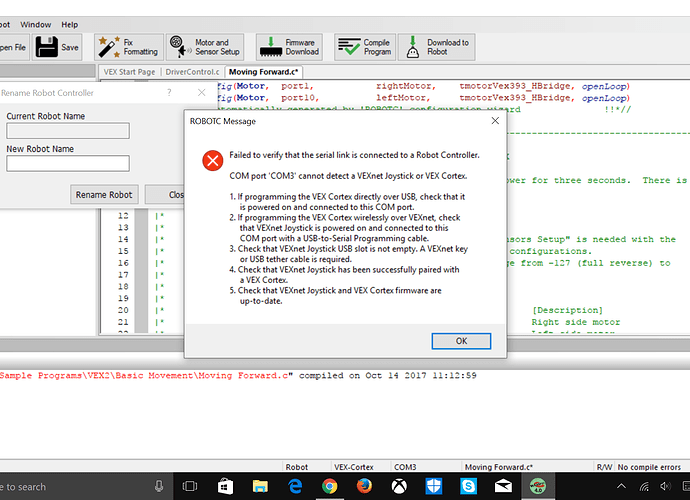Click the OK button in the ROBOTC Message dialog
The width and height of the screenshot is (690, 500).
pyautogui.click(x=461, y=341)
